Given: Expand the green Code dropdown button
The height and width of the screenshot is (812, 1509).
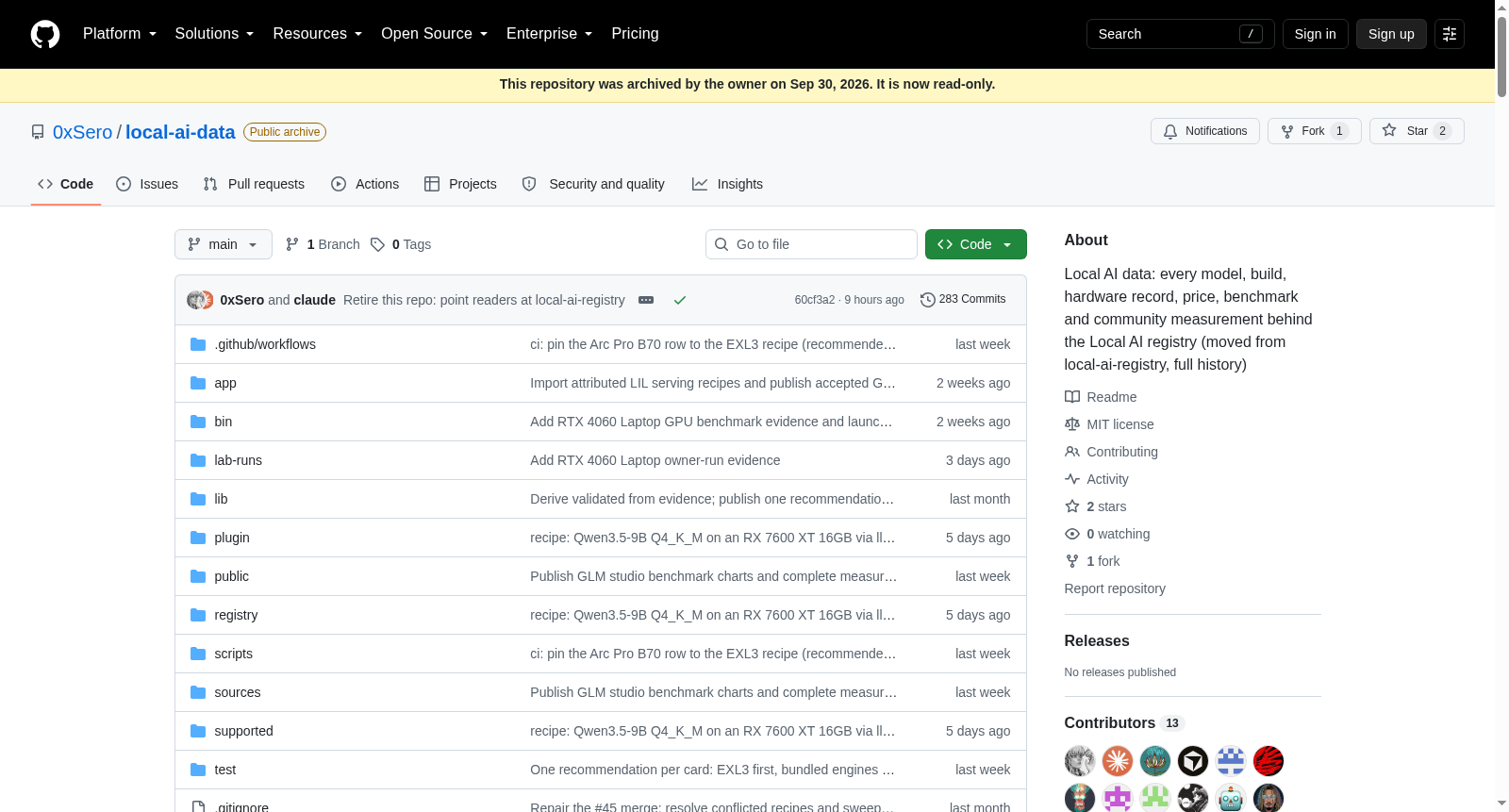Looking at the screenshot, I should coord(976,244).
